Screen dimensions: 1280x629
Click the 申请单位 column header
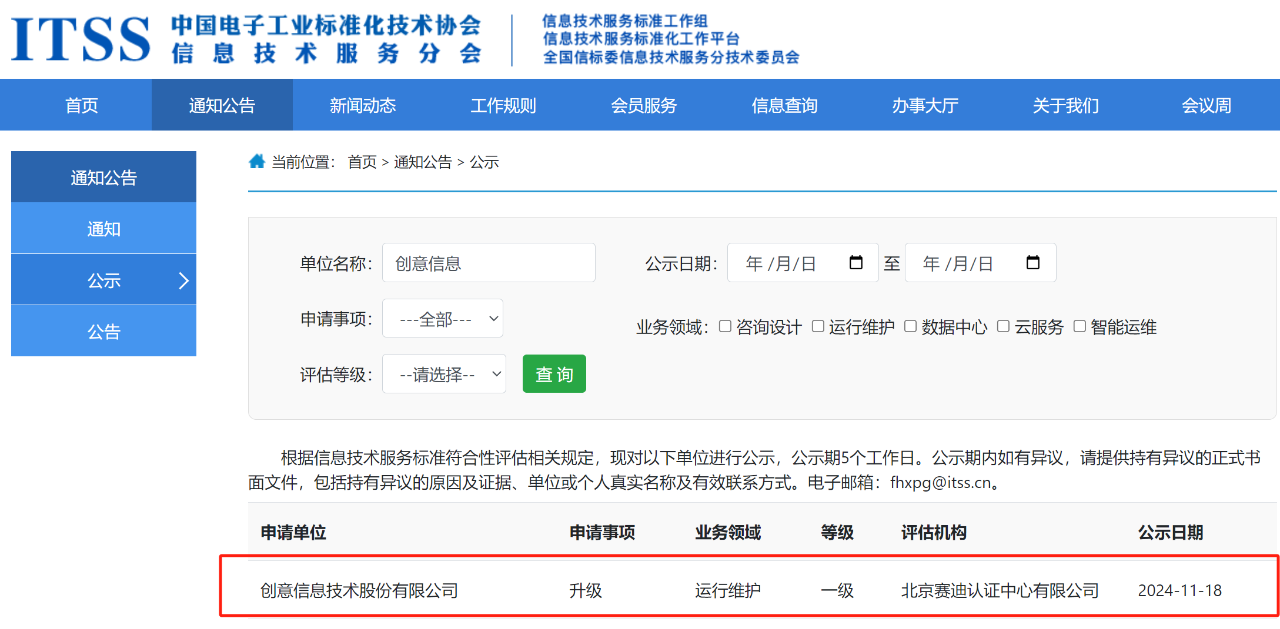(x=293, y=533)
